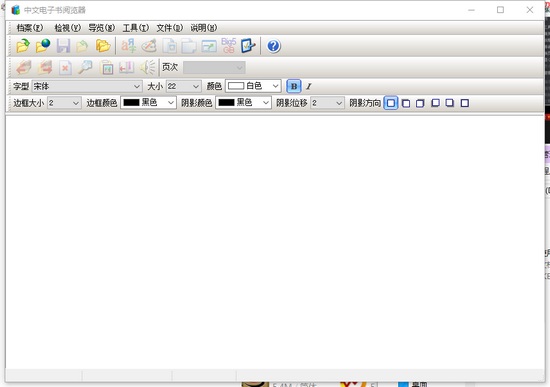Click the page with red X icon
550x387 pixels.
coord(65,67)
